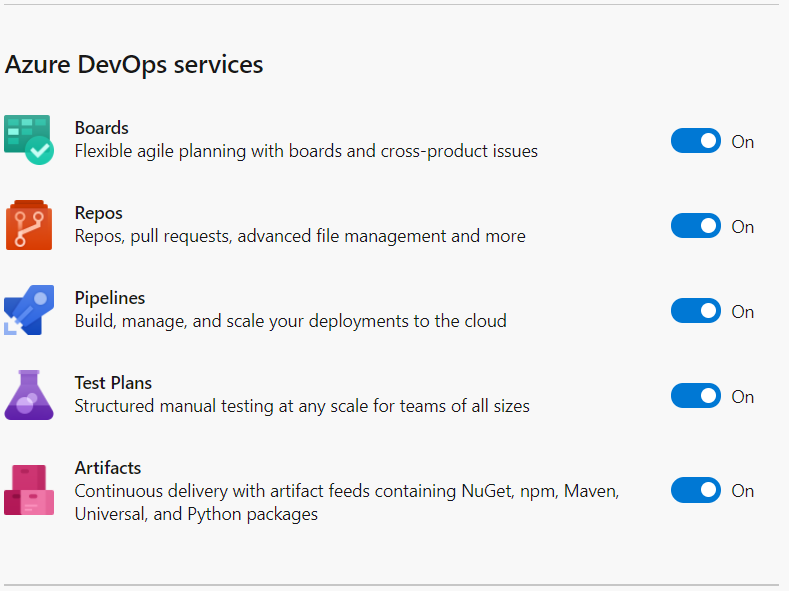Disable the Repos service toggle
The image size is (789, 591).
point(695,226)
